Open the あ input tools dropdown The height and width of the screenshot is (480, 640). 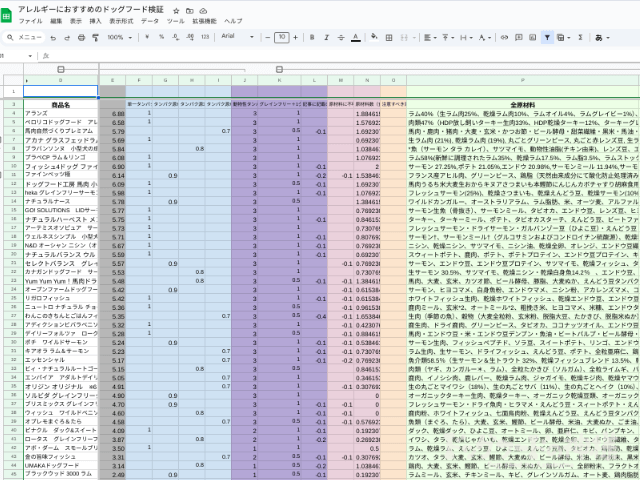point(602,38)
